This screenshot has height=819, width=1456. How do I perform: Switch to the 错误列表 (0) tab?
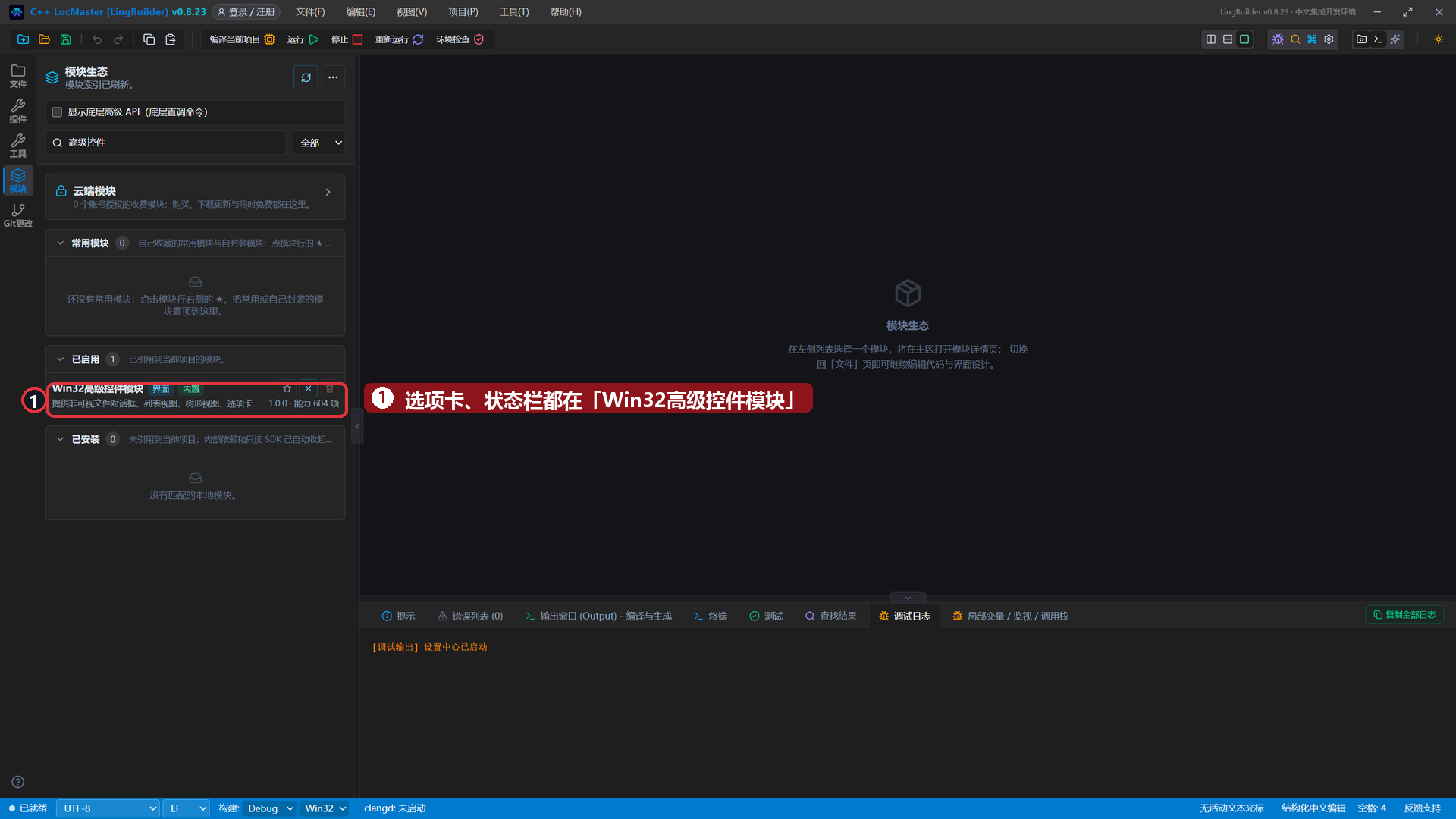click(470, 617)
